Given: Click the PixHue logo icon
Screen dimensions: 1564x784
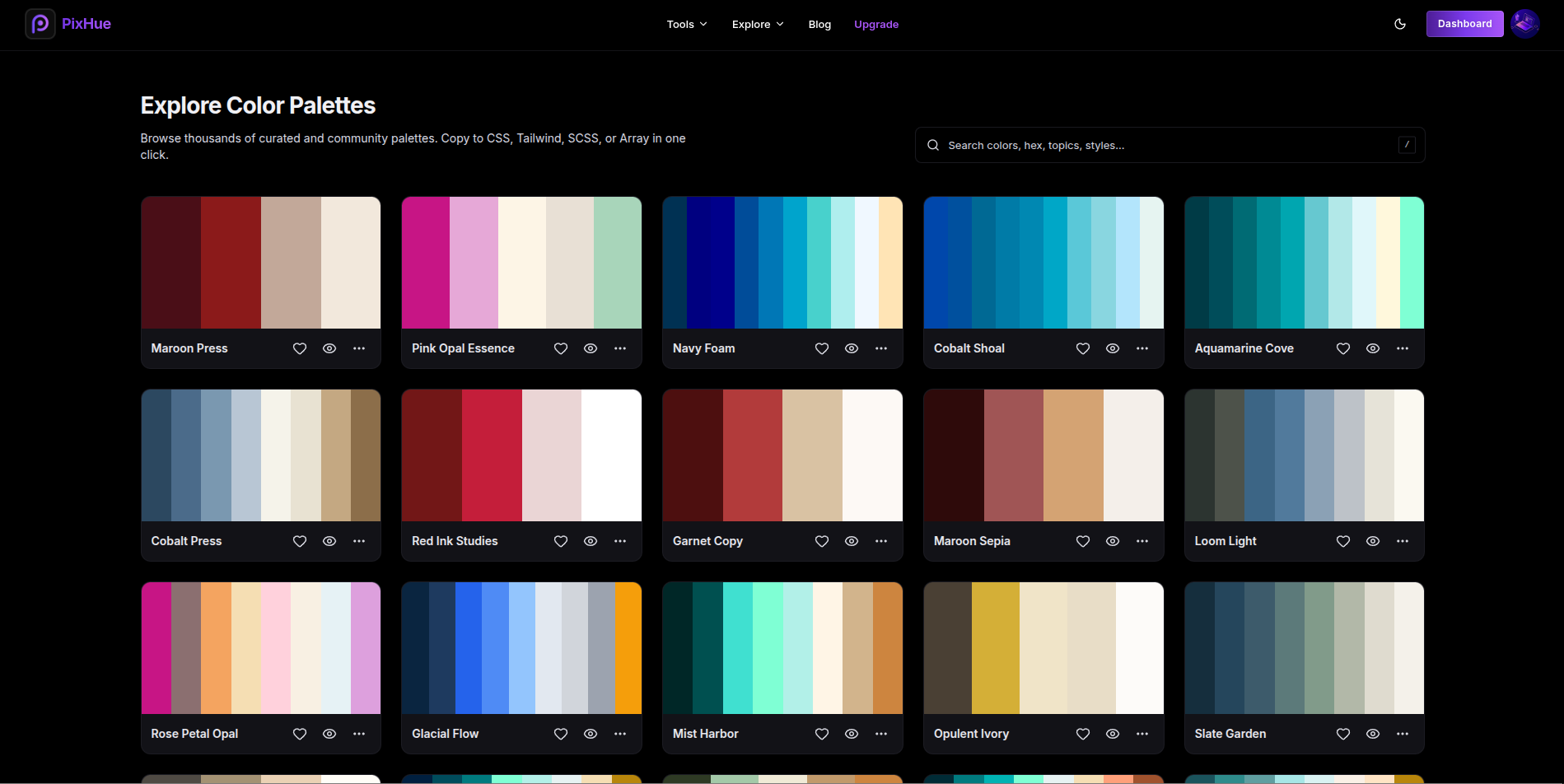Looking at the screenshot, I should (40, 24).
